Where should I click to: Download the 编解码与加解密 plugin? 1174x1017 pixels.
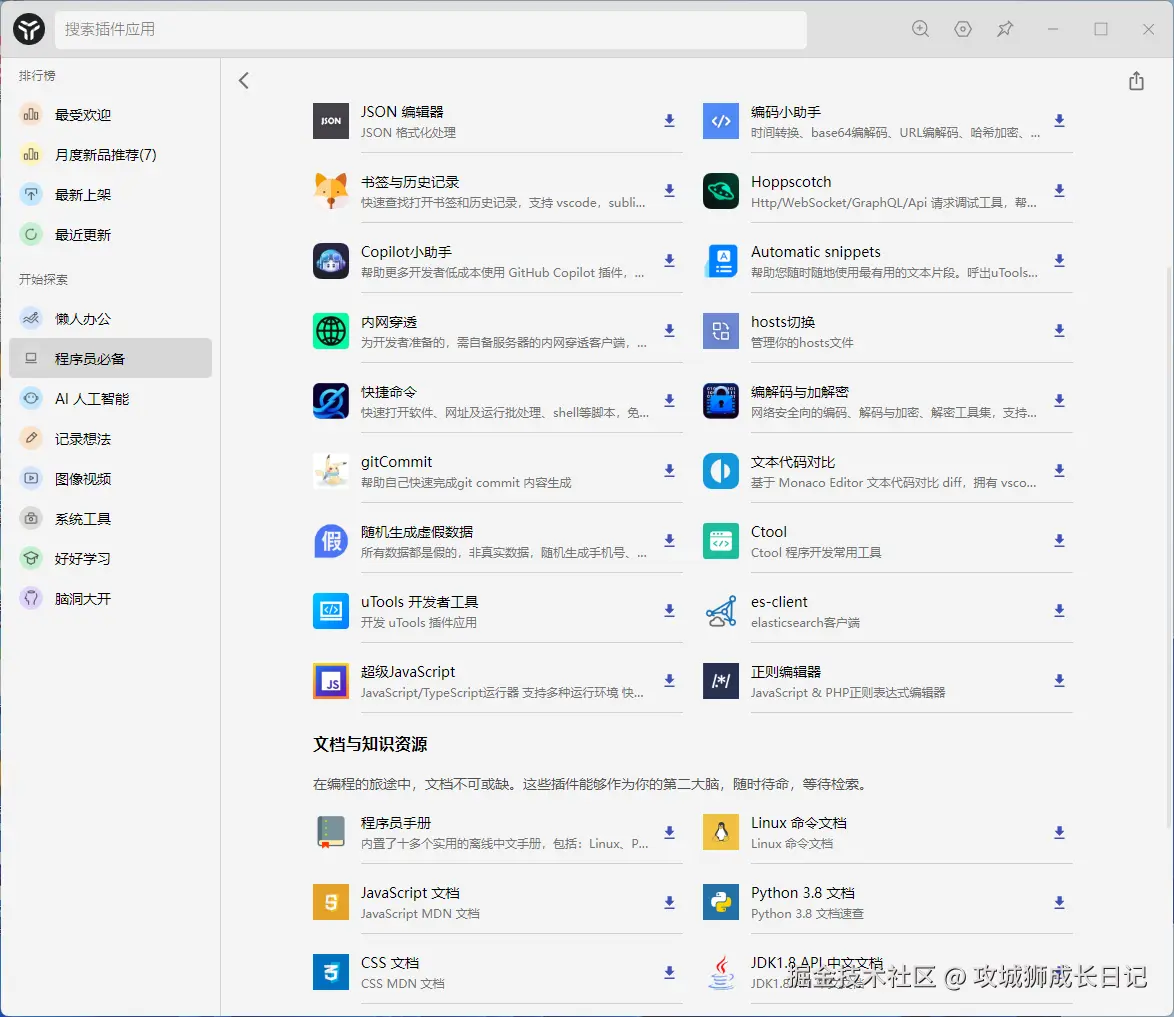(x=1059, y=401)
